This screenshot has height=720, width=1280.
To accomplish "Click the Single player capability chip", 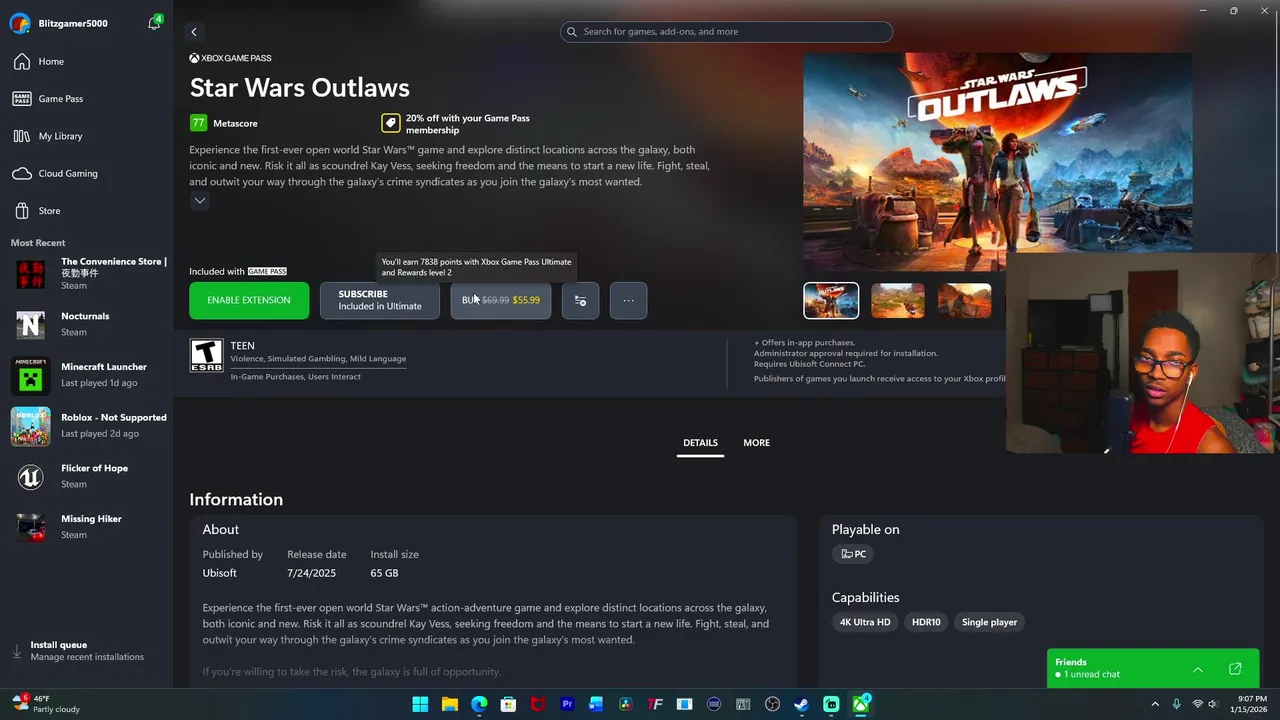I will pyautogui.click(x=989, y=622).
